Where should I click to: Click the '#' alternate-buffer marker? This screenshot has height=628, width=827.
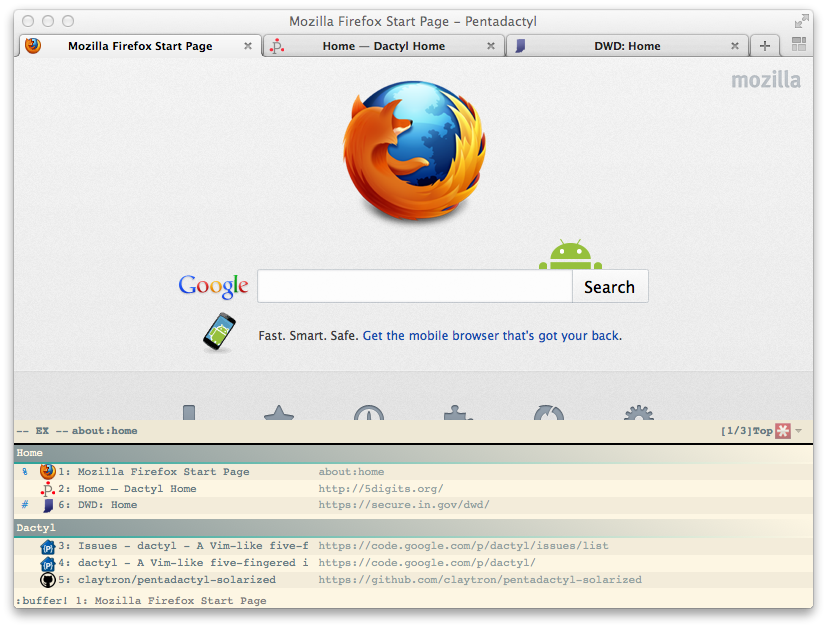pyautogui.click(x=25, y=505)
